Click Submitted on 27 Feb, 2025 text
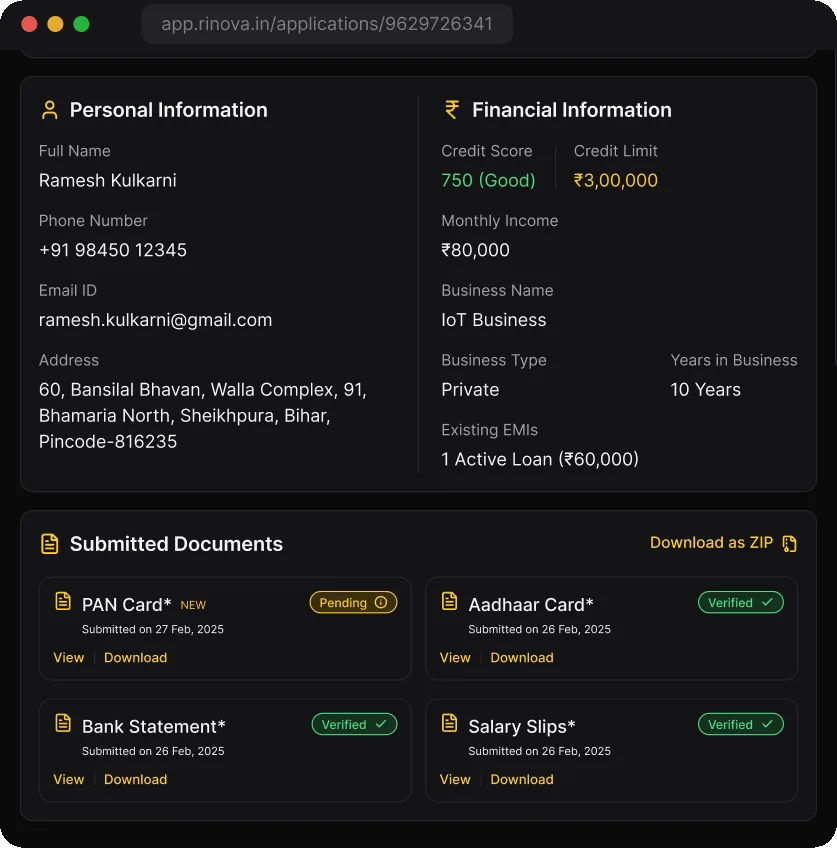The width and height of the screenshot is (837, 848). pos(152,629)
